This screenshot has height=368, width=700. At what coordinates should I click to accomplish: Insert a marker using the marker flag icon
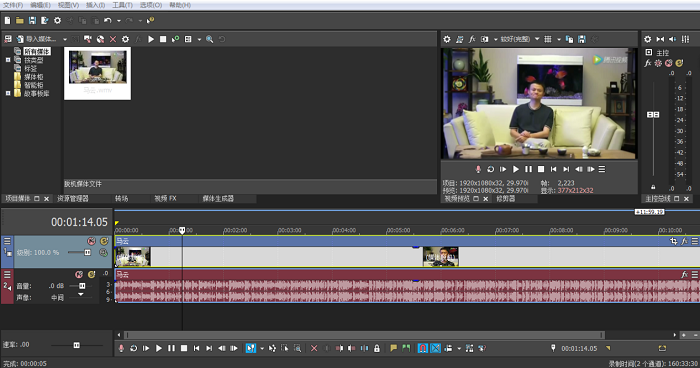(393, 348)
